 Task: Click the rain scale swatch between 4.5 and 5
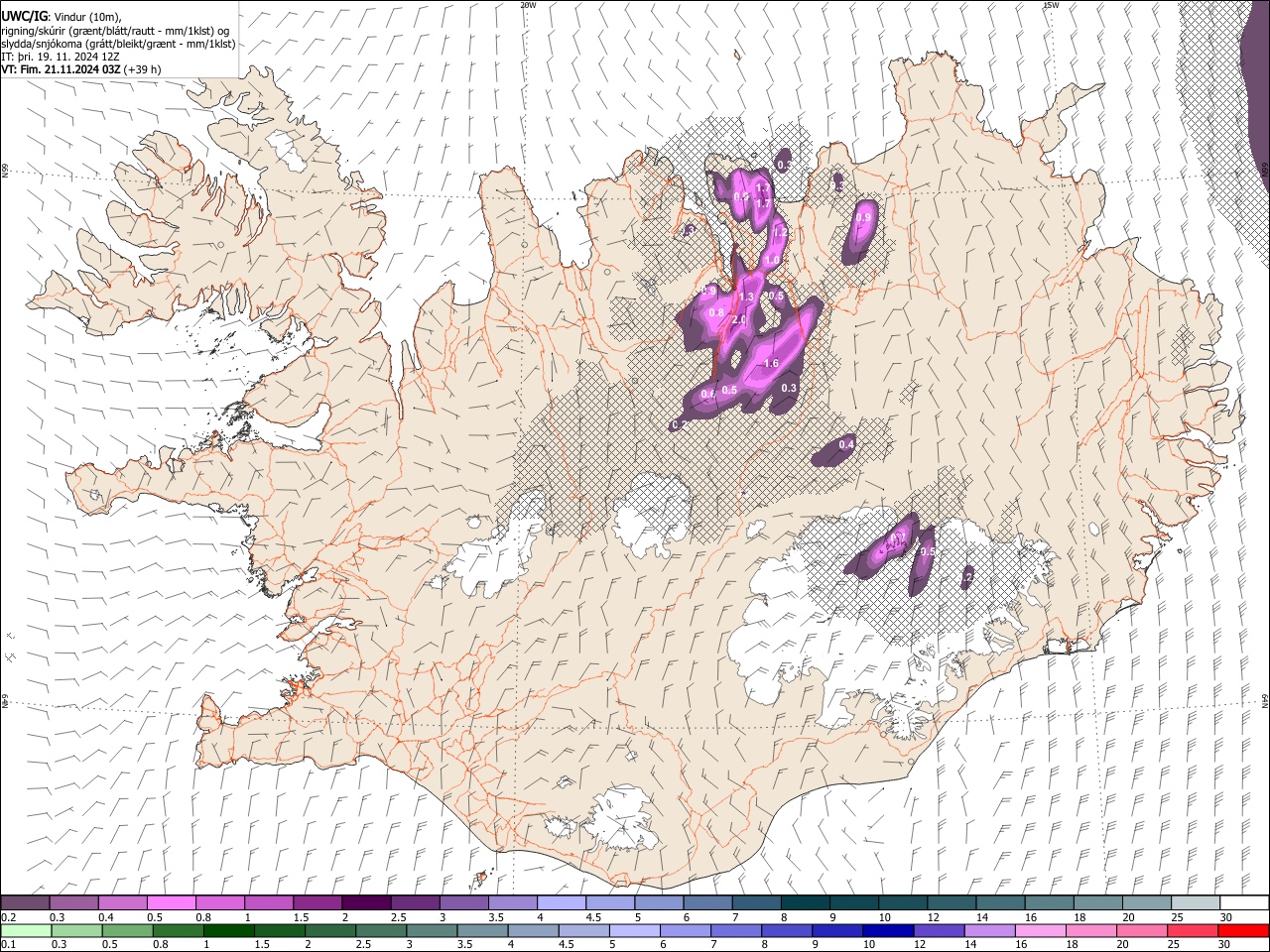[582, 930]
